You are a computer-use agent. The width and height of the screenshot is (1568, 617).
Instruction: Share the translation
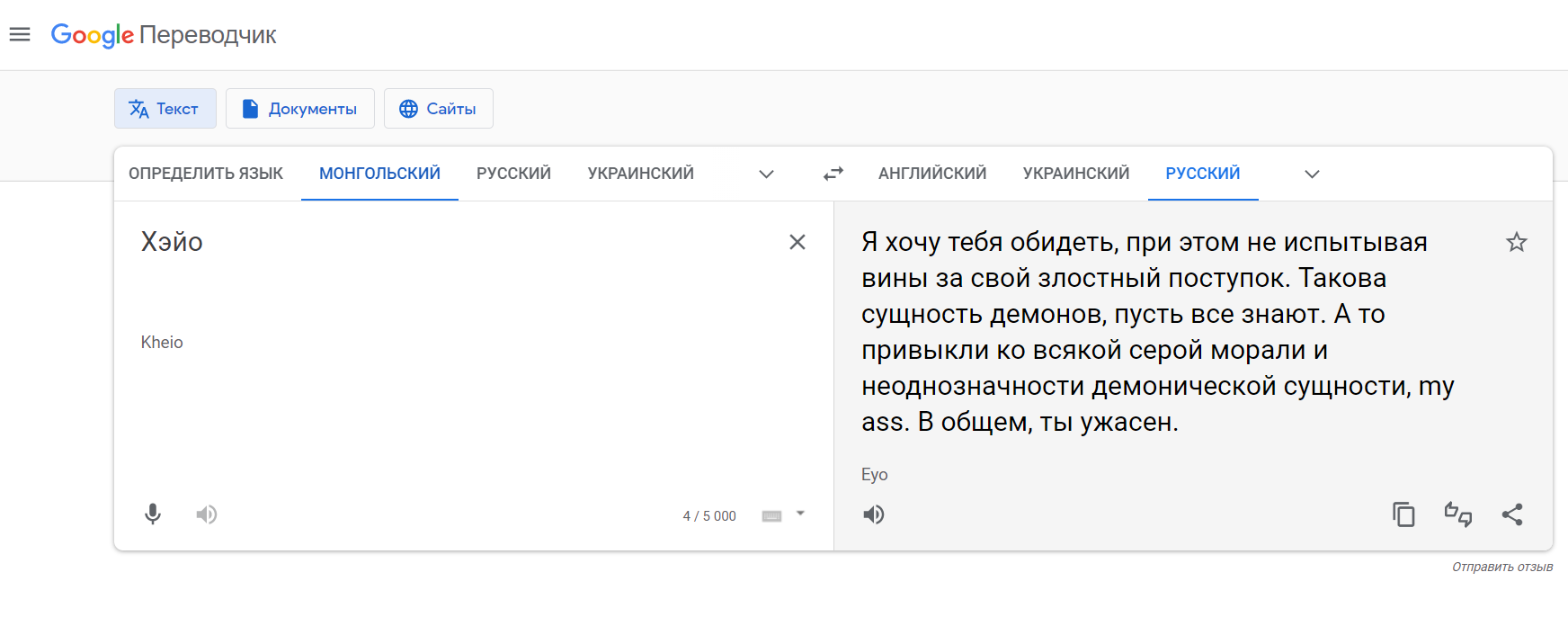tap(1512, 514)
